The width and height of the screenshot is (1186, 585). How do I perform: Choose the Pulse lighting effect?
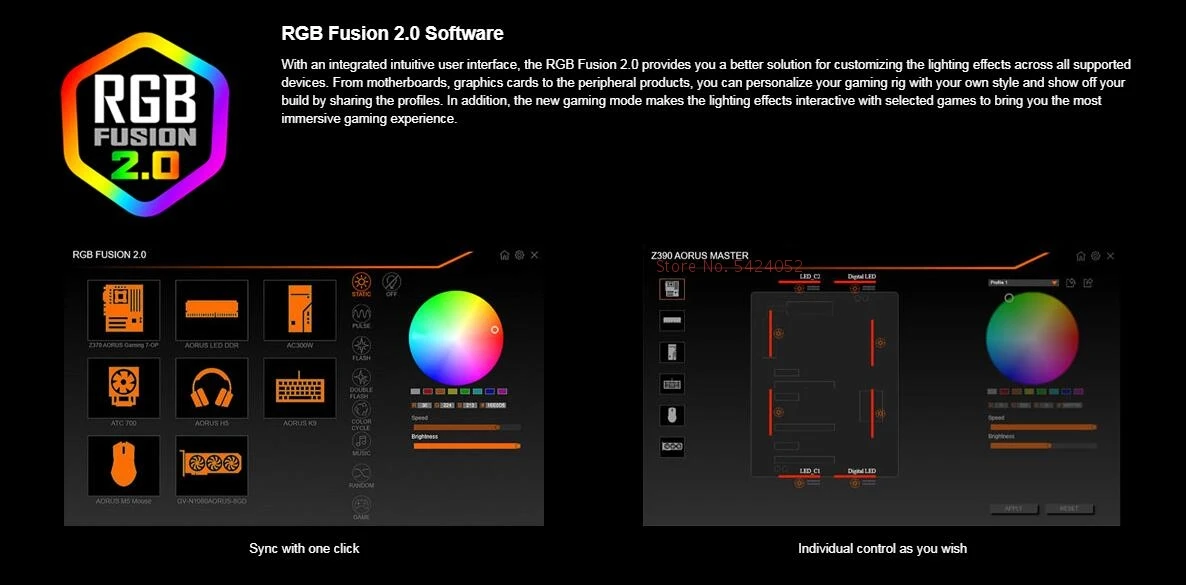tap(362, 316)
